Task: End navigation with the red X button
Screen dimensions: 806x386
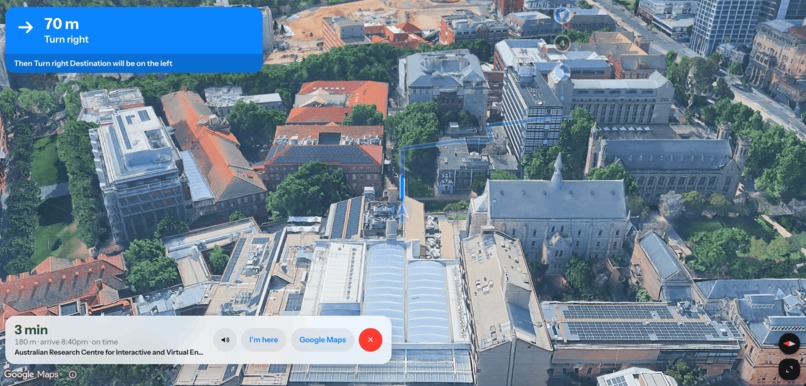Action: pyautogui.click(x=370, y=340)
